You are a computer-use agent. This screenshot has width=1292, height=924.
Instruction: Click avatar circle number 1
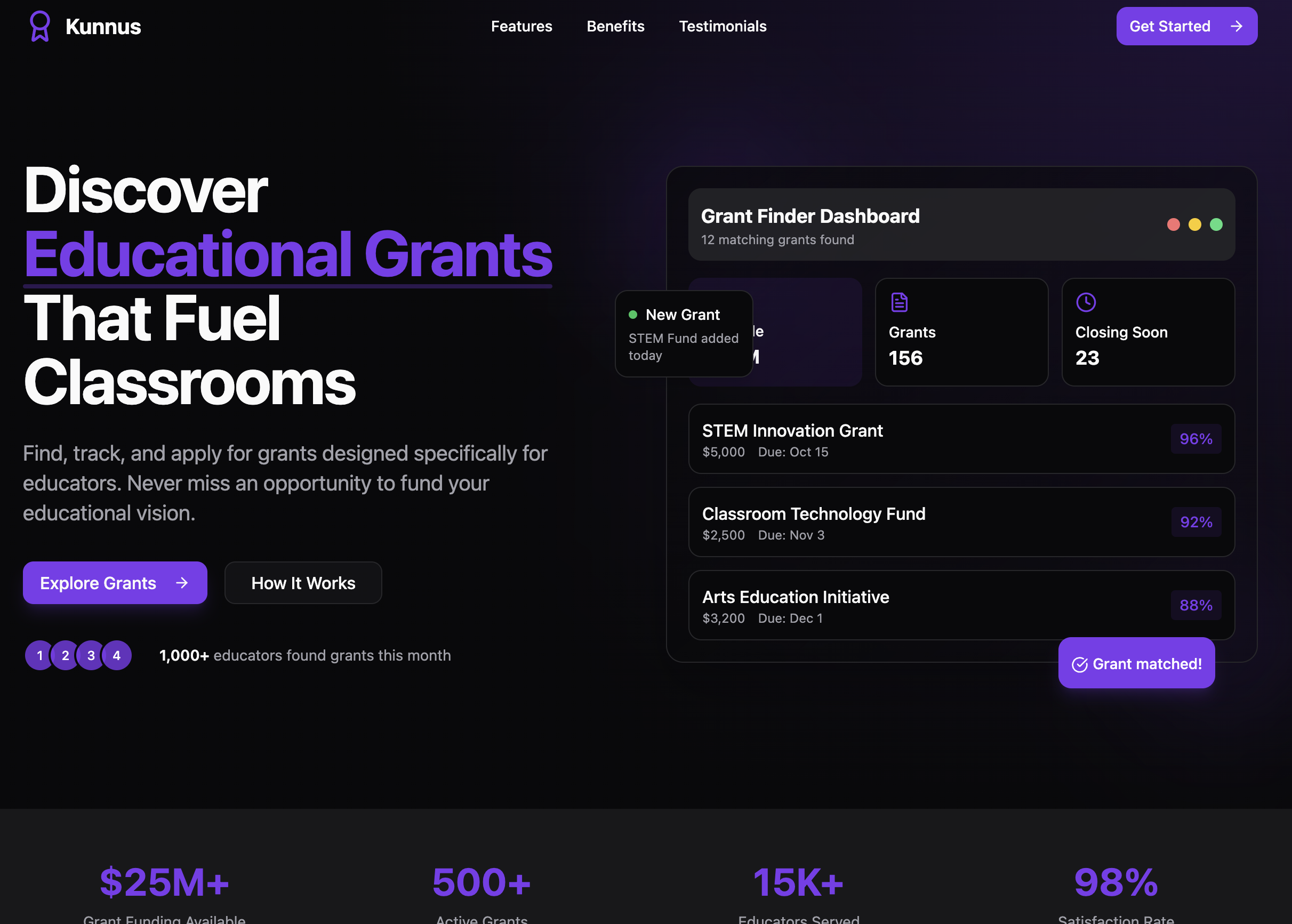39,655
